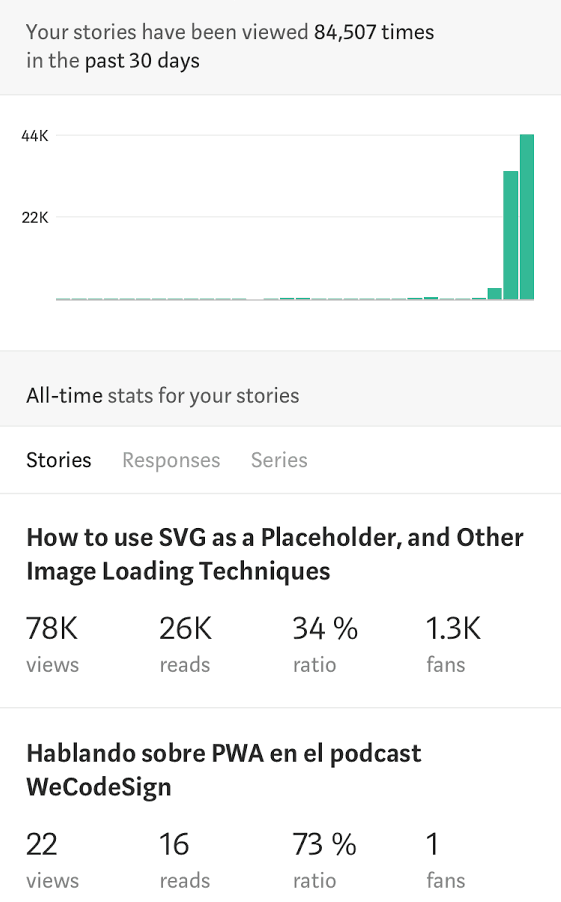This screenshot has width=561, height=902.
Task: Click the small third-from-last chart bar
Action: pyautogui.click(x=494, y=293)
